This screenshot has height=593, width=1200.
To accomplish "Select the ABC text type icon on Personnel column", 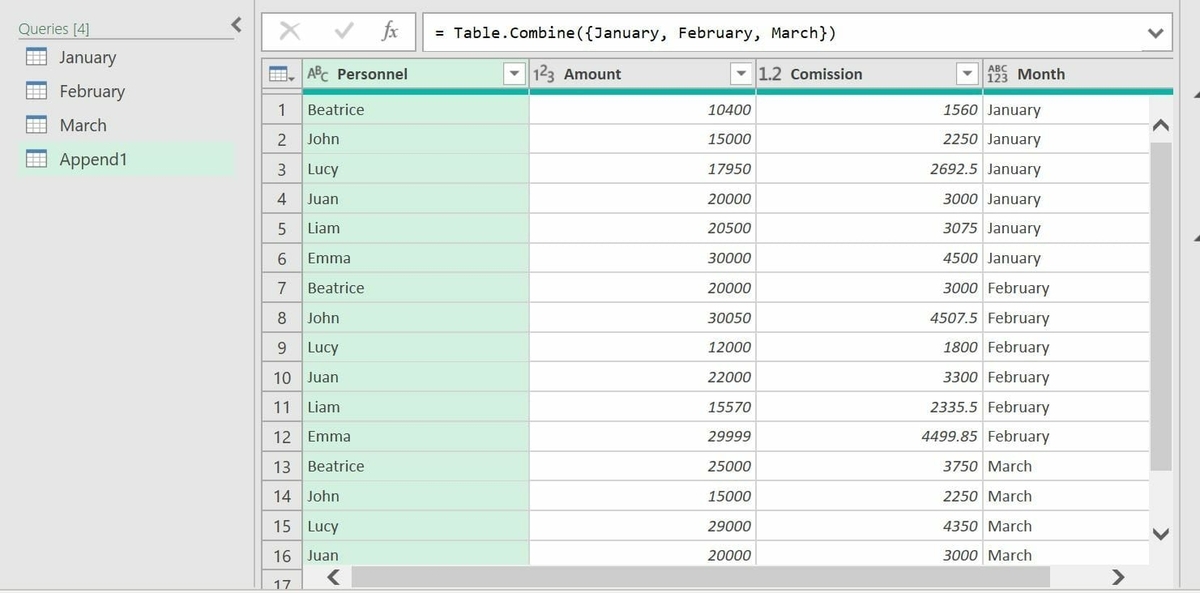I will pyautogui.click(x=318, y=73).
